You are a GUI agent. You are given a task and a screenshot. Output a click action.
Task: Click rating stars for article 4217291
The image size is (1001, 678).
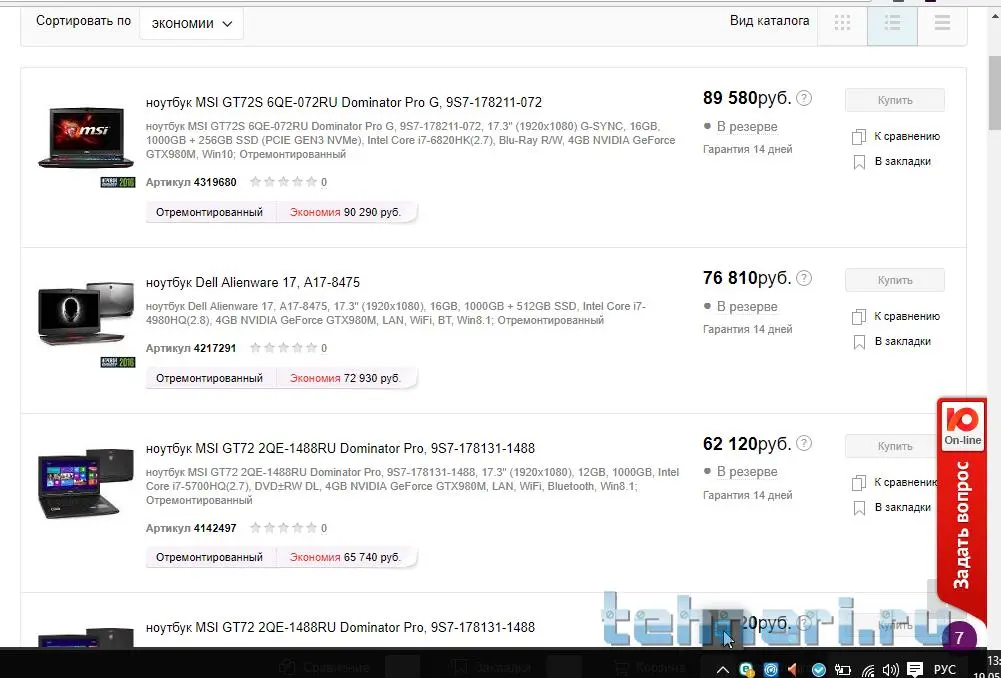(x=283, y=348)
